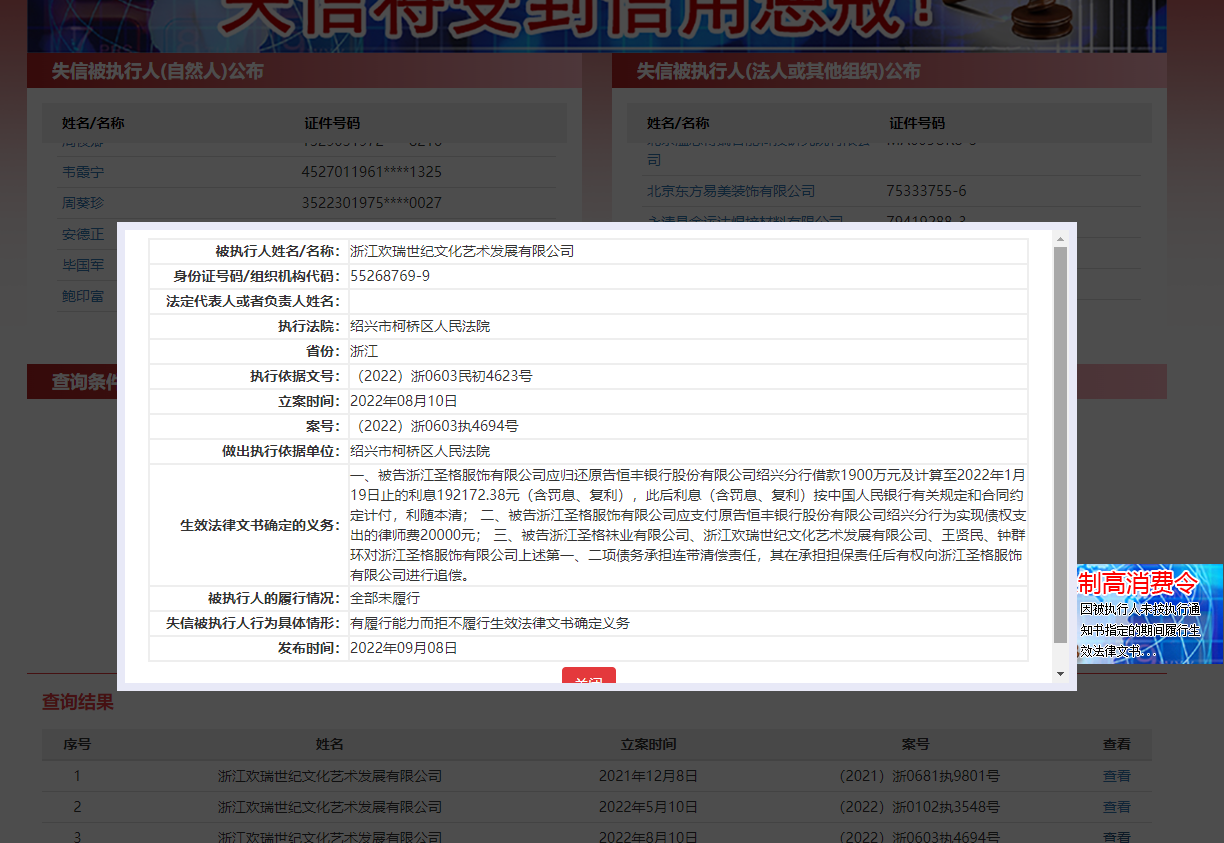This screenshot has height=843, width=1224.
Task: Click the name 鲍印富
Action: tap(83, 296)
